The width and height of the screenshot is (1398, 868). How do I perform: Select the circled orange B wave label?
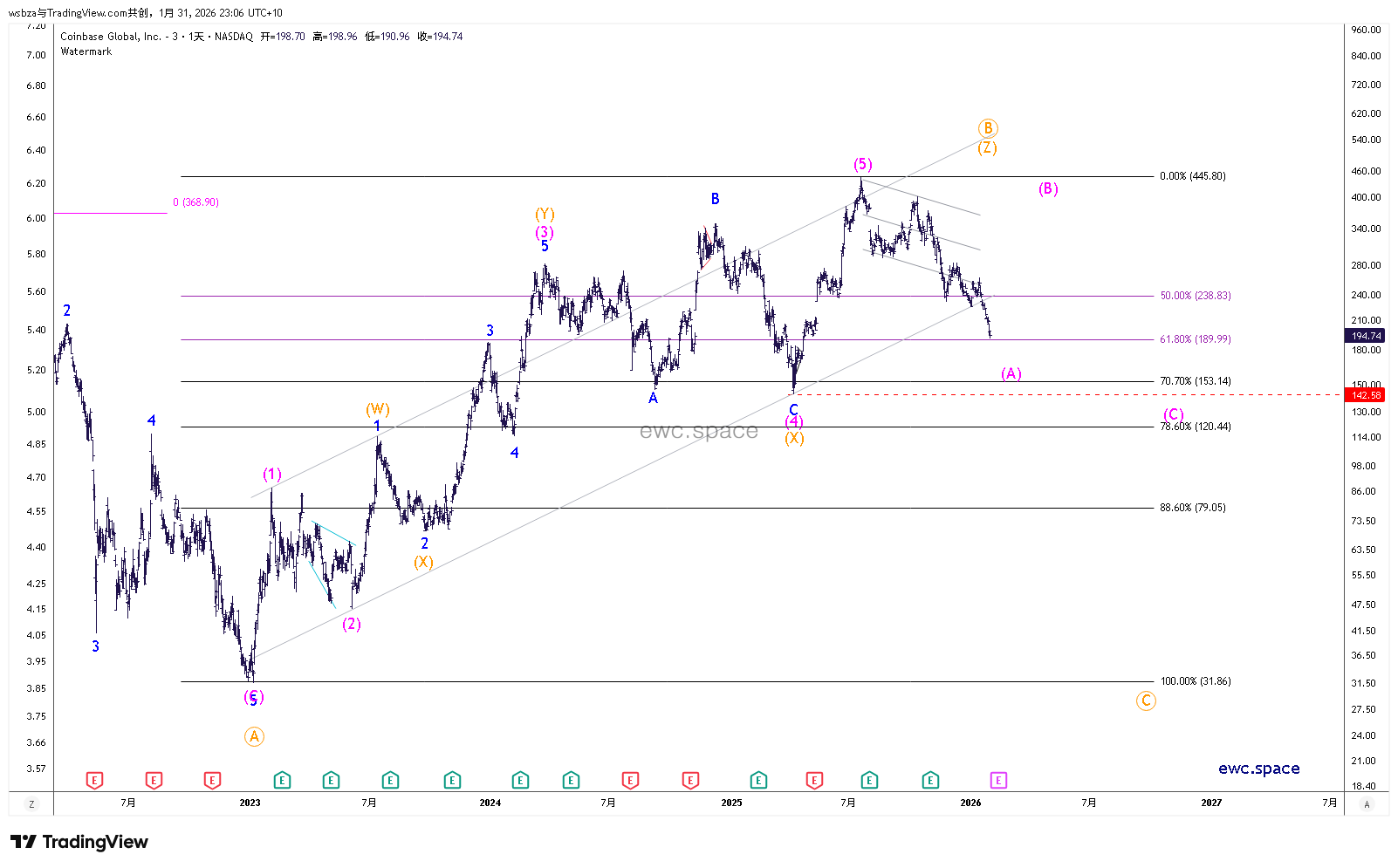[x=987, y=128]
